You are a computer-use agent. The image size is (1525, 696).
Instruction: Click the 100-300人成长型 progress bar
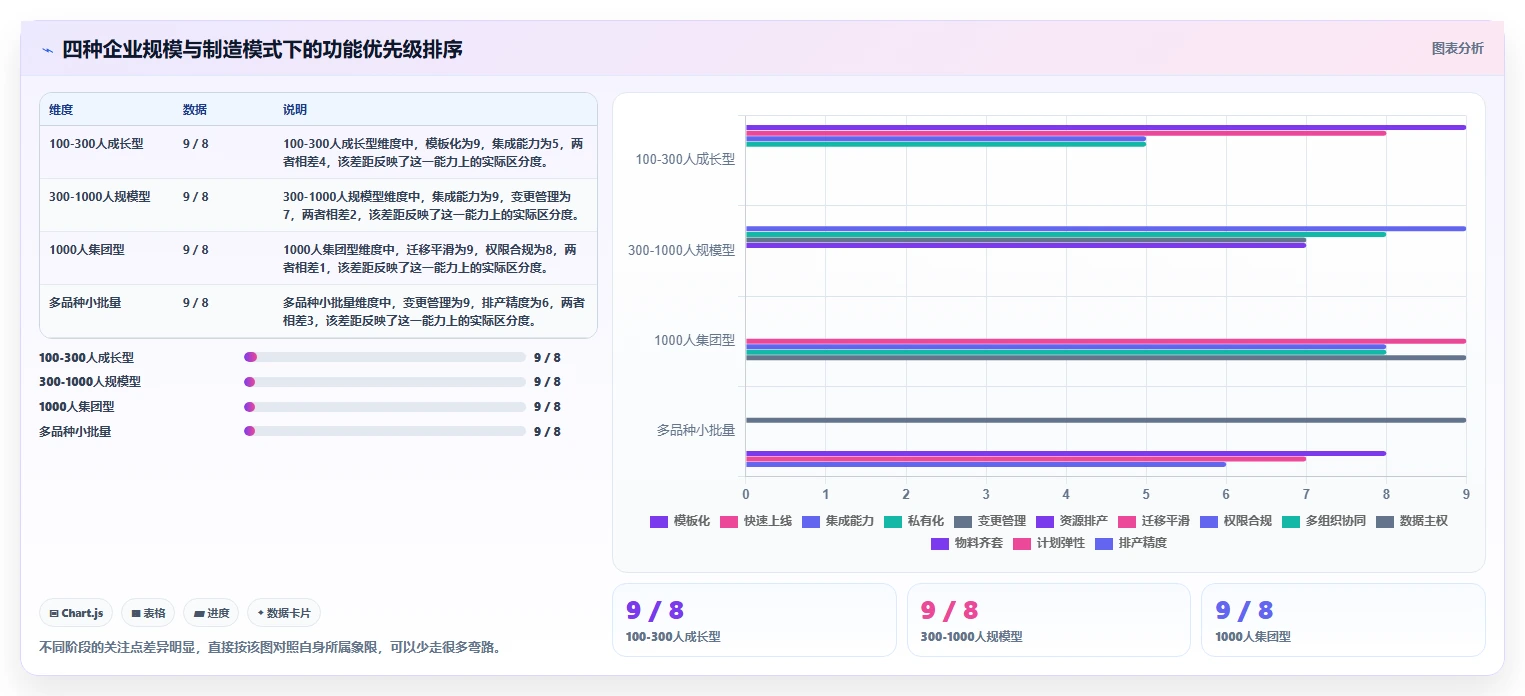pos(385,357)
